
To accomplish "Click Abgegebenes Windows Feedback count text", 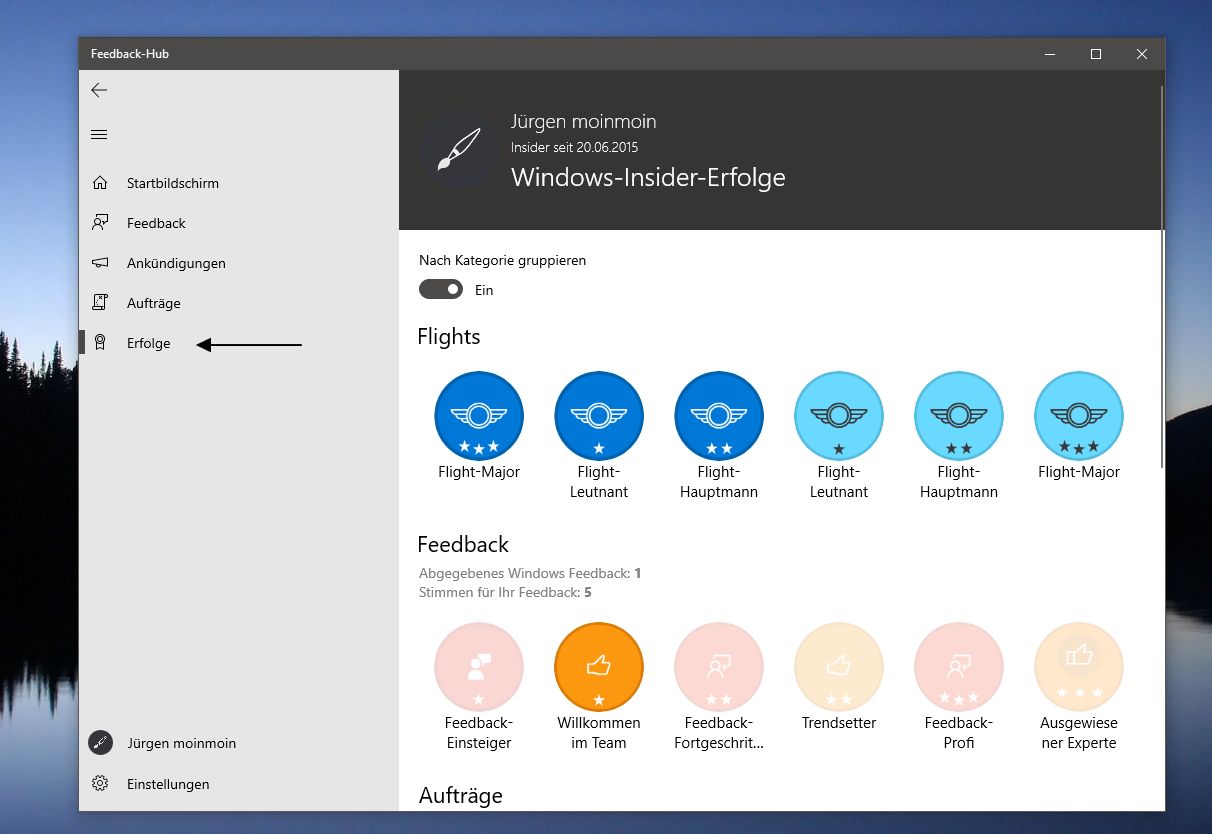I will click(x=530, y=573).
